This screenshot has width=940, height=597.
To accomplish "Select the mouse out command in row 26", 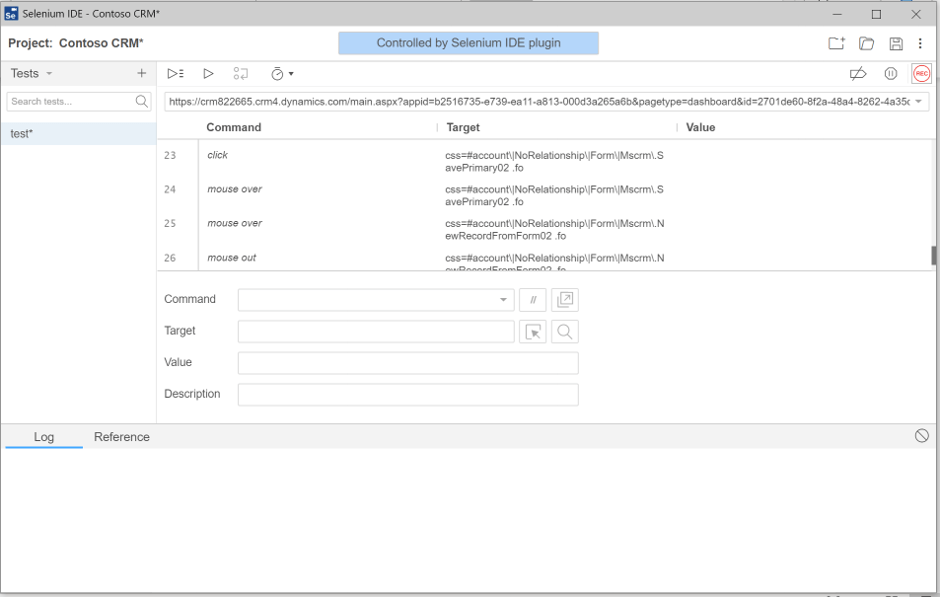I will (231, 258).
